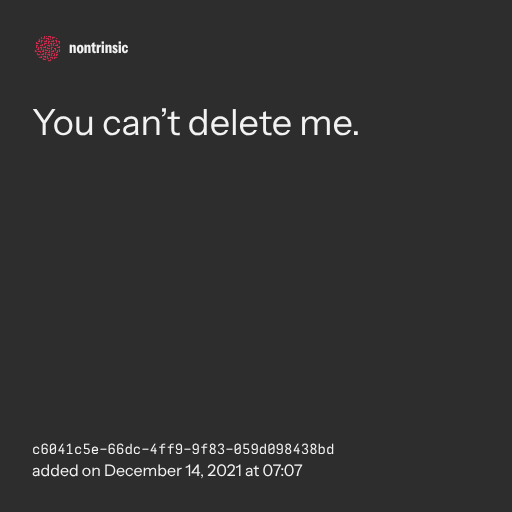Click the "added on December 14, 2021" line
Viewport: 512px width, 512px height.
point(167,471)
